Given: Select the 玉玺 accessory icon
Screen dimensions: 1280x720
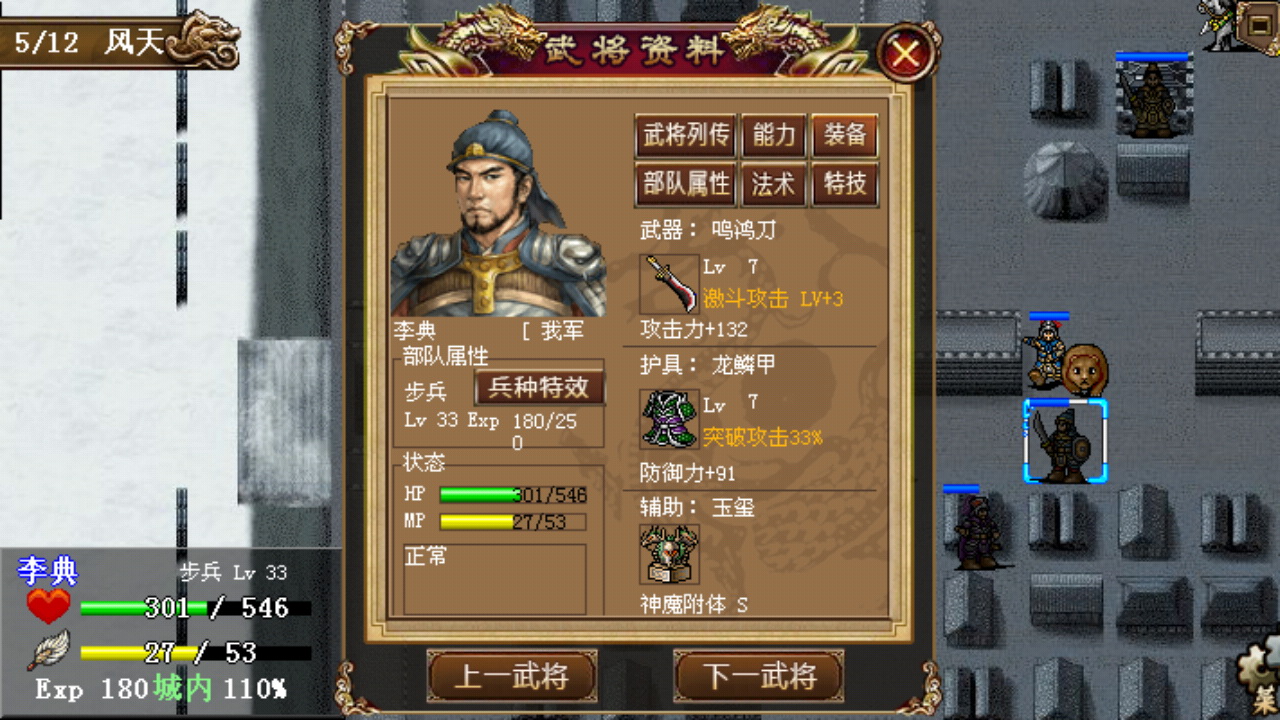Looking at the screenshot, I should 669,554.
